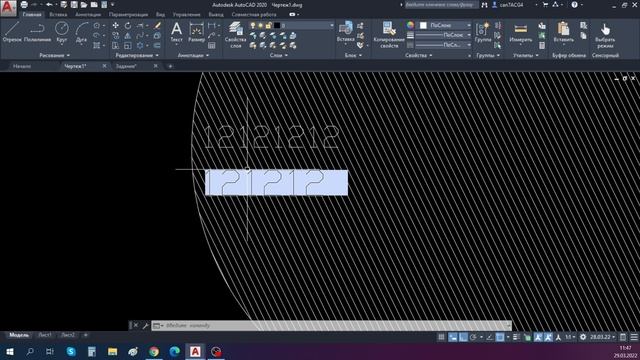Open the Параметризация ribbon tab
The image size is (640, 360).
pos(129,14)
